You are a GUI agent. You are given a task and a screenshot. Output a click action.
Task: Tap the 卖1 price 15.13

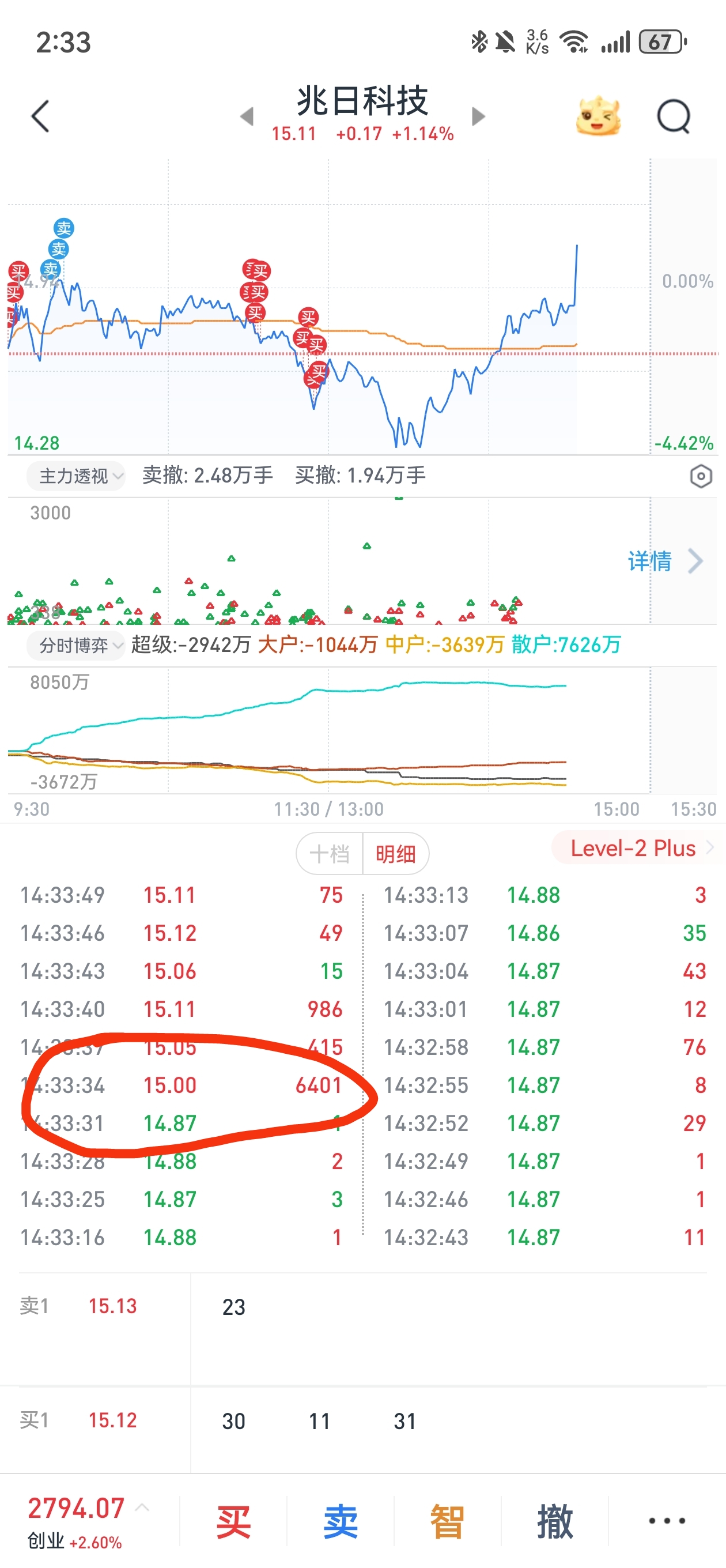[112, 1306]
